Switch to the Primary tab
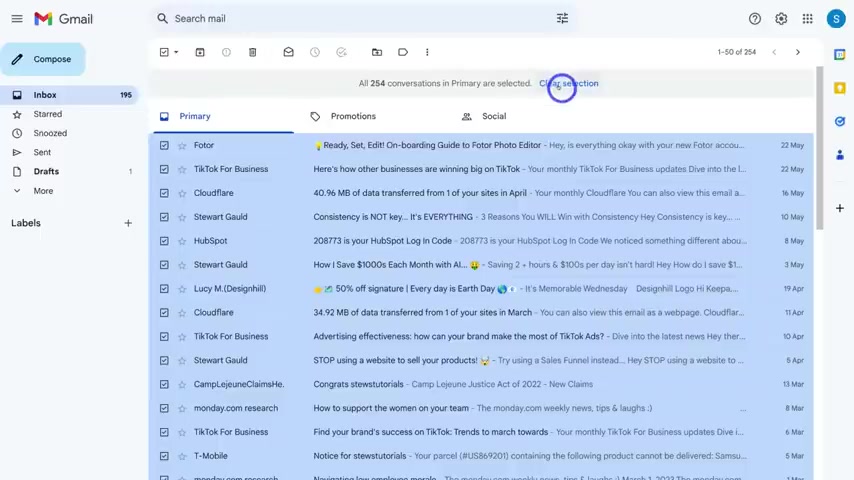The image size is (854, 480). tap(223, 116)
